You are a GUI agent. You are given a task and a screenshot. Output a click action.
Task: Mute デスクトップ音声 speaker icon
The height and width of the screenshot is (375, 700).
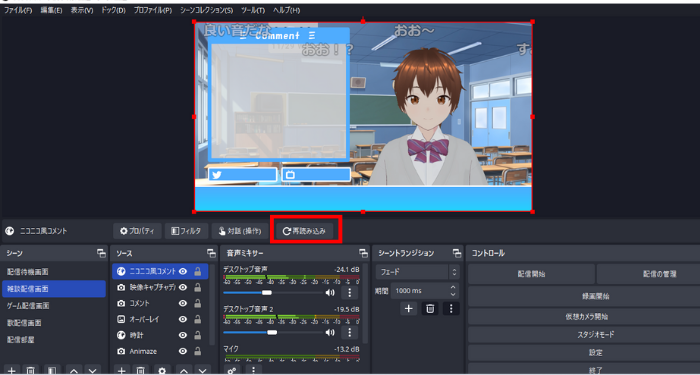coord(330,293)
